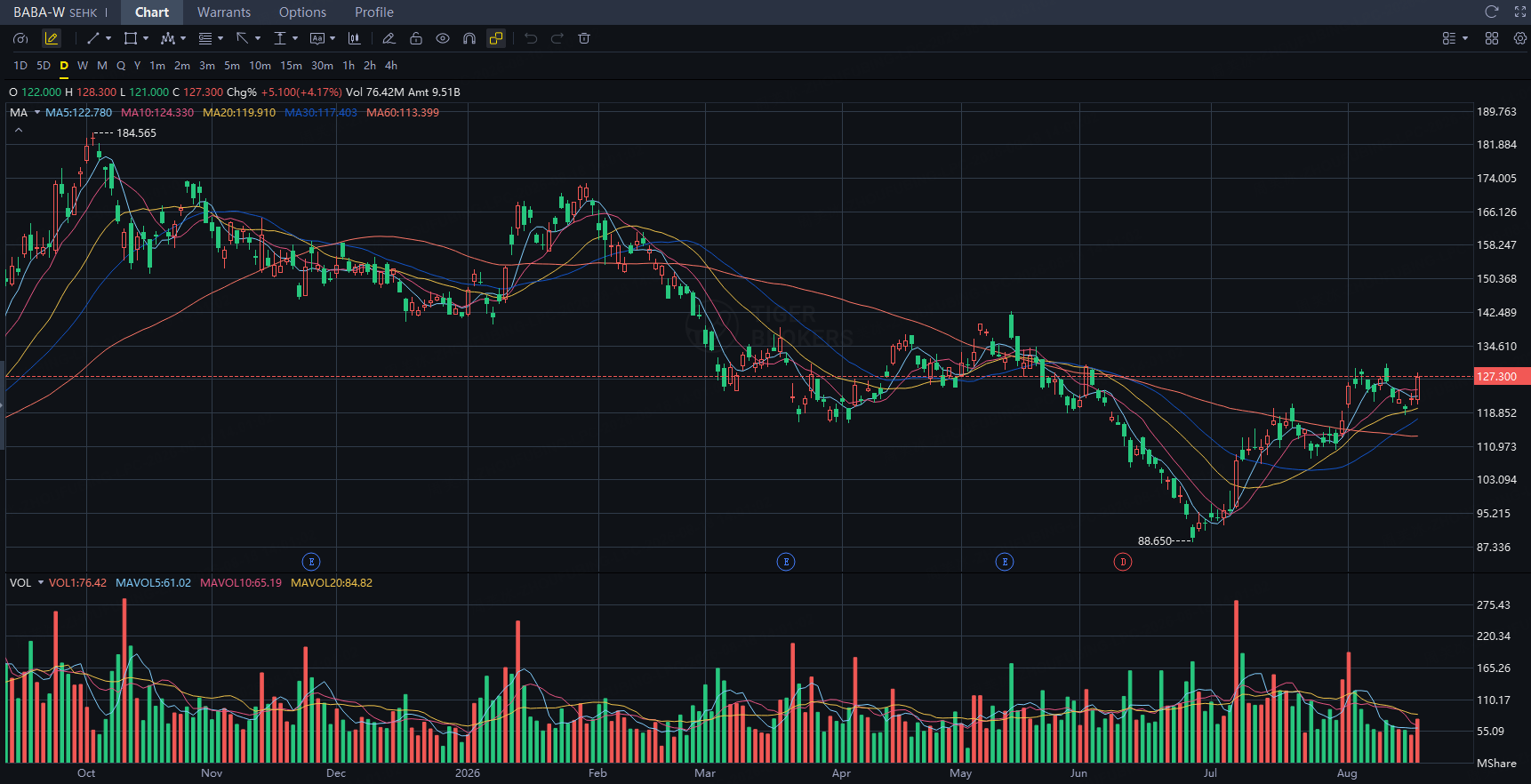Select the rectangle shape drawing tool
This screenshot has height=784, width=1531.
pos(131,38)
